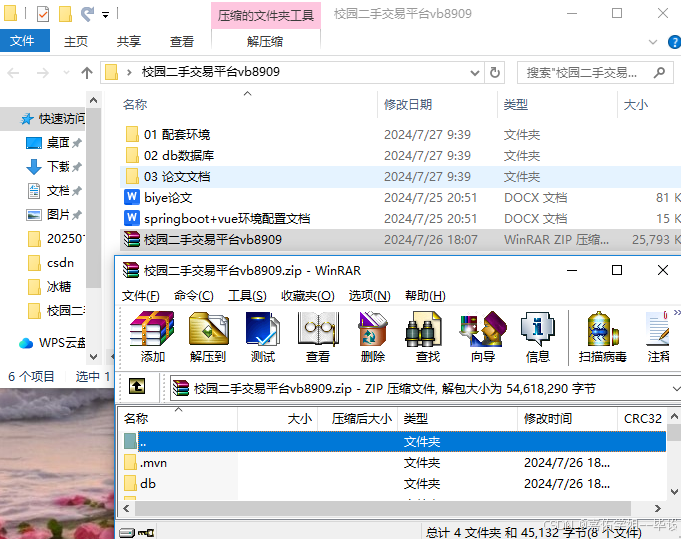Viewport: 681px width, 539px height.
Task: Click Explorer back navigation arrow
Action: click(13, 73)
